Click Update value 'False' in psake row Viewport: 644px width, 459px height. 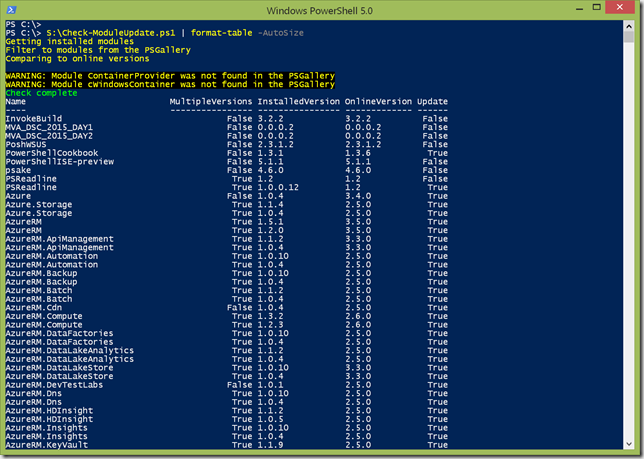pyautogui.click(x=435, y=170)
